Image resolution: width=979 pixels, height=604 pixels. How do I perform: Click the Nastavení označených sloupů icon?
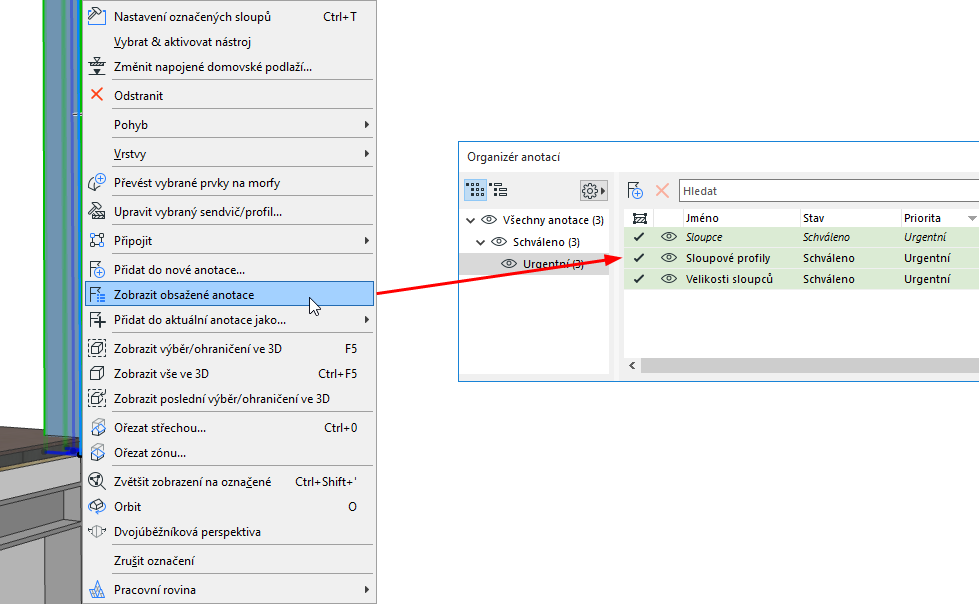pos(97,16)
